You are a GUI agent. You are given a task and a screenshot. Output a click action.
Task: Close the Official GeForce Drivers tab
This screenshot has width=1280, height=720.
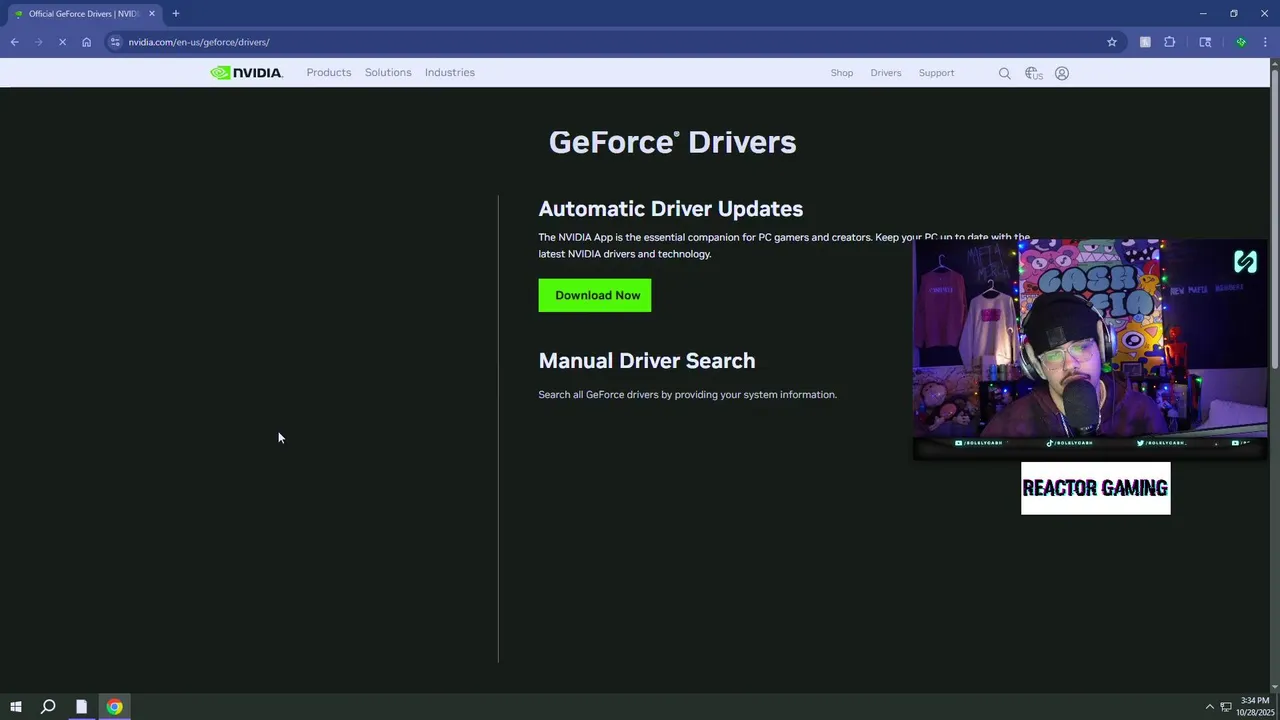tap(152, 14)
